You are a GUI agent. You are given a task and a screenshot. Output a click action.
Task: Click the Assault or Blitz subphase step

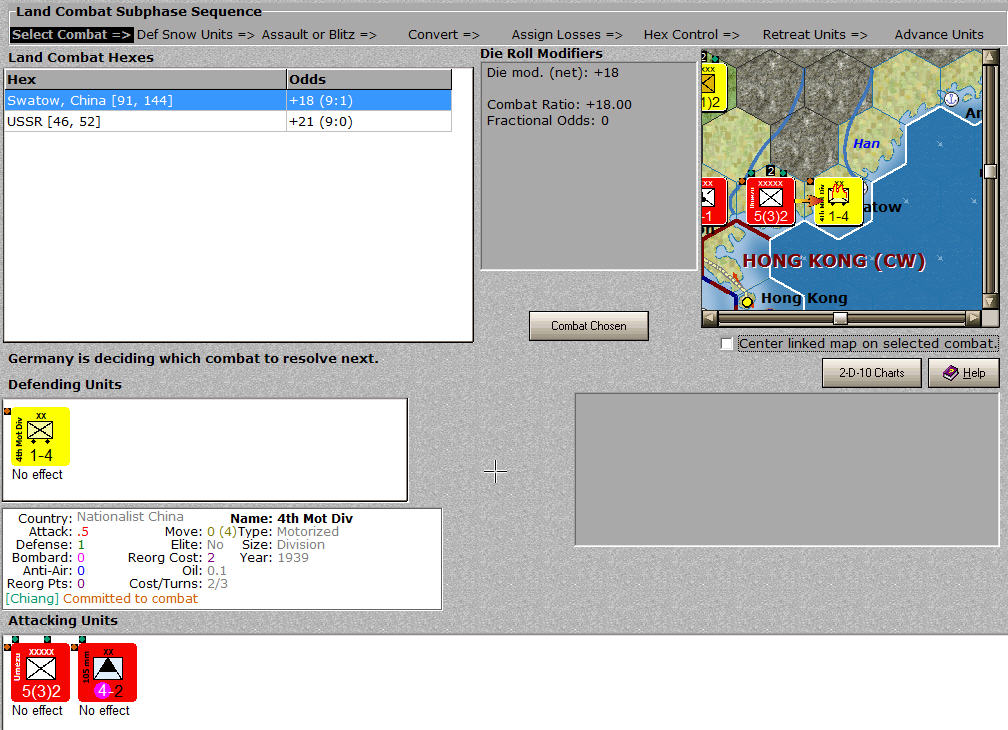[319, 35]
